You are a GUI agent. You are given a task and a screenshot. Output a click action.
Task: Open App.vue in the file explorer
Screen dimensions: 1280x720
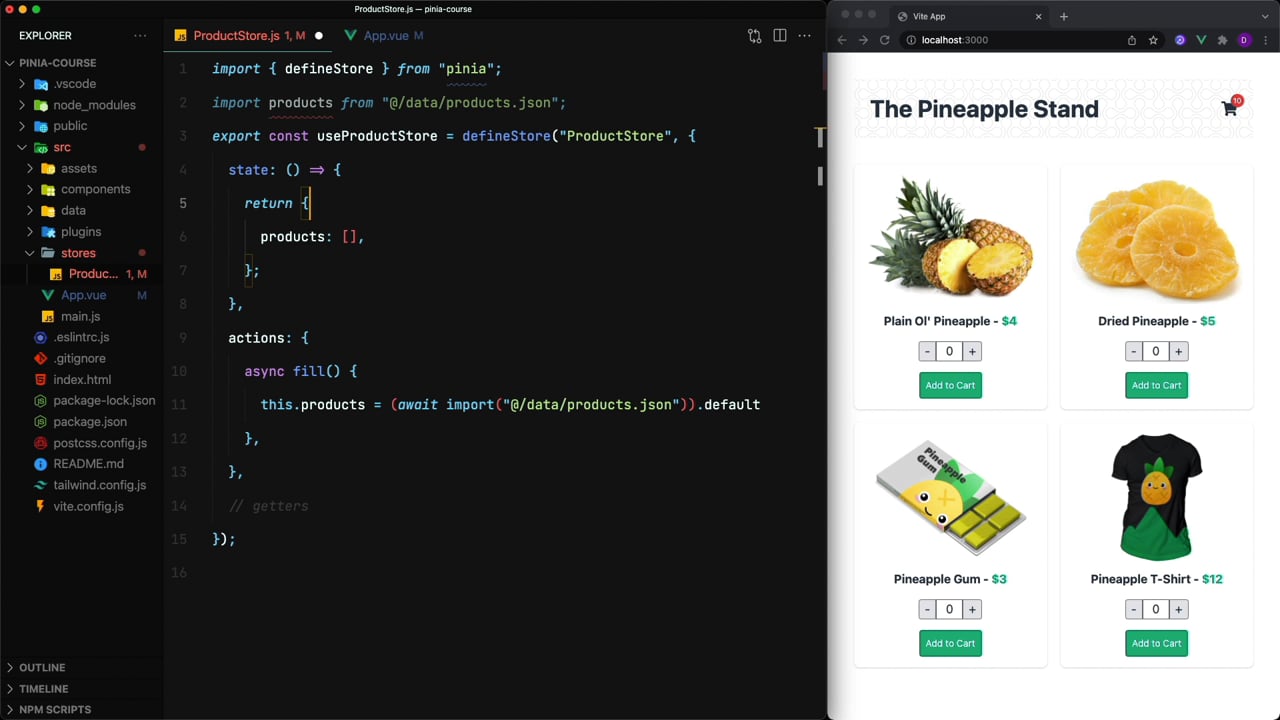[x=83, y=295]
